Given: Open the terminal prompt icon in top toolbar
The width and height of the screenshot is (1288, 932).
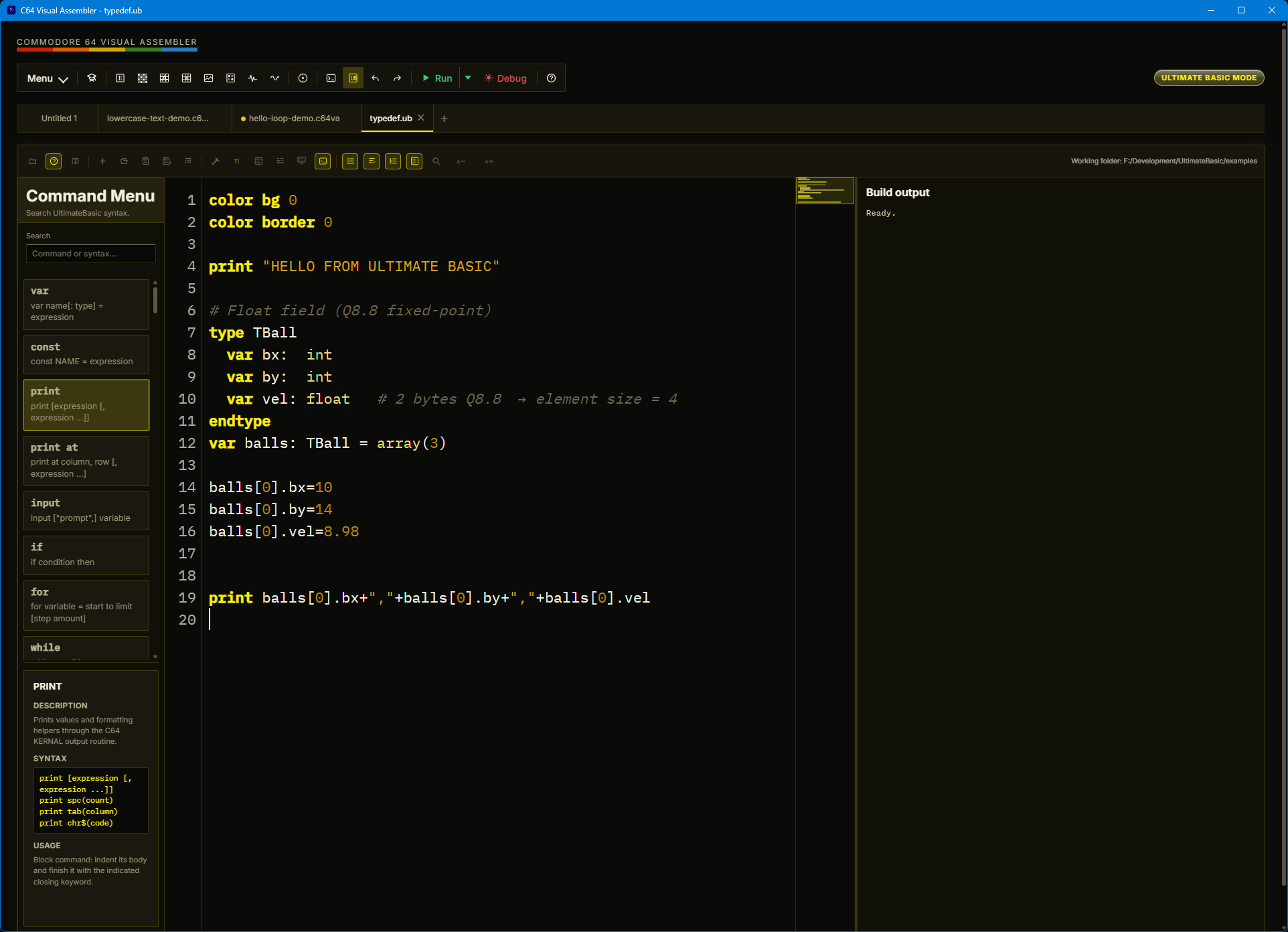Looking at the screenshot, I should coord(331,78).
